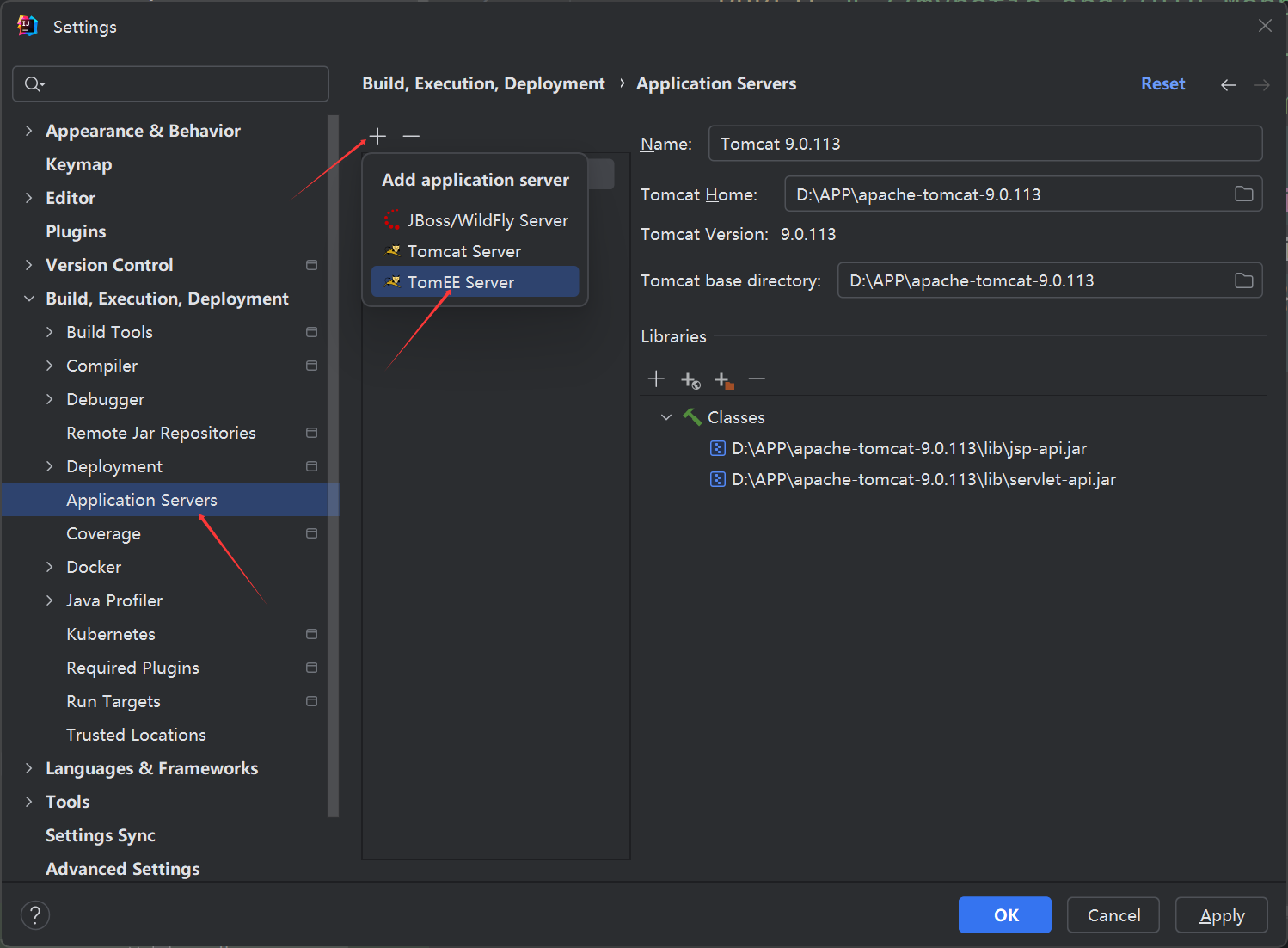
Task: Click the project-level icon beside Compiler
Action: (311, 366)
